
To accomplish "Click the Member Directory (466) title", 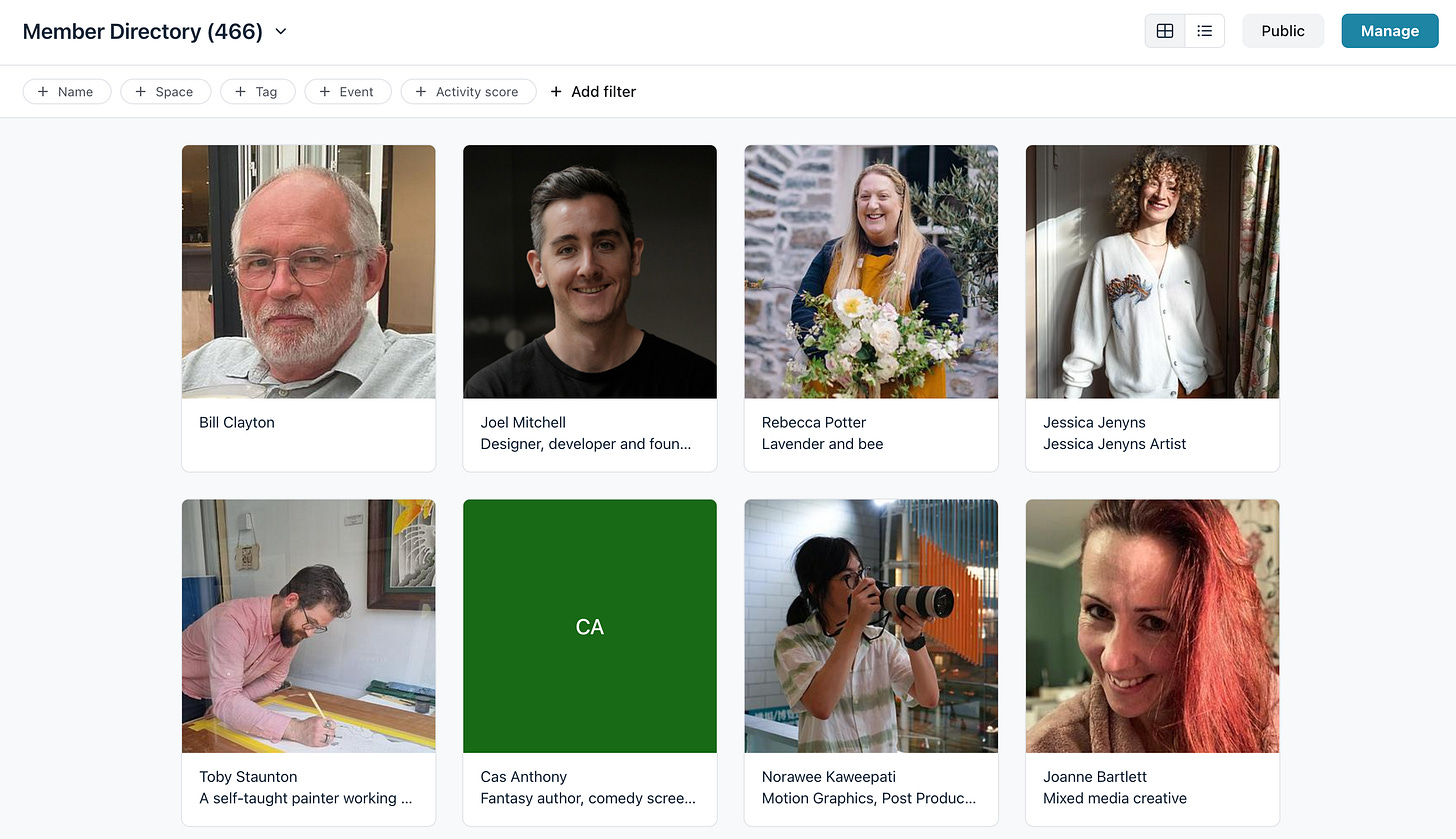I will point(143,32).
